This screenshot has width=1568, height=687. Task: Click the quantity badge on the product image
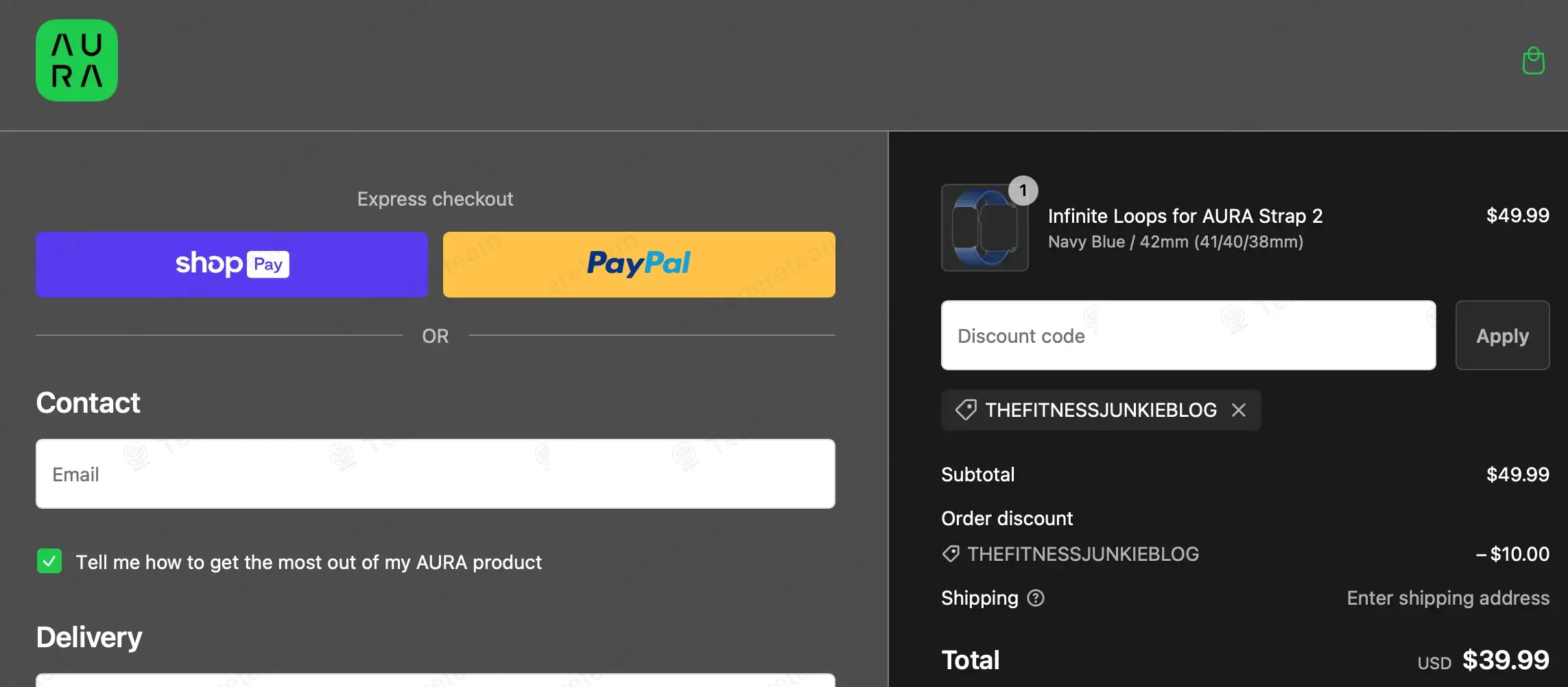(1023, 191)
